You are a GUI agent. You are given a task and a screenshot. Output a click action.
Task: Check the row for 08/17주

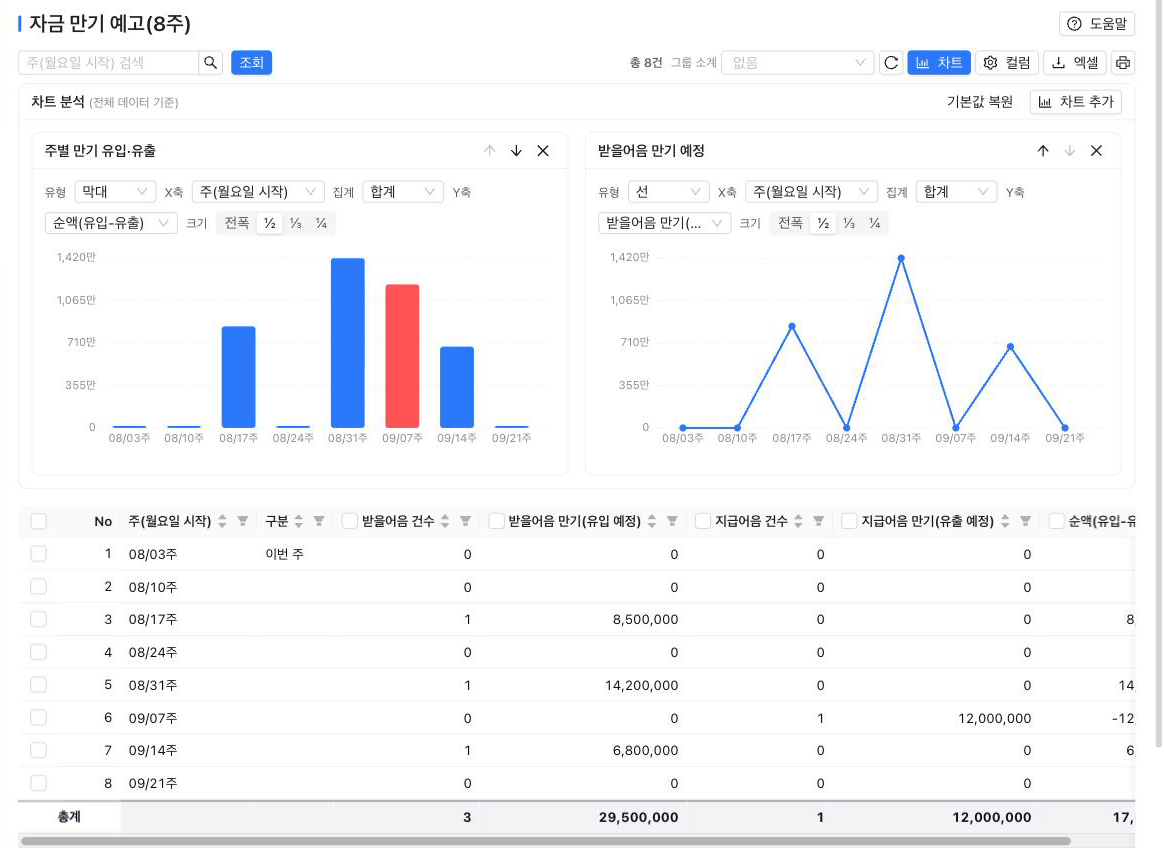coord(39,619)
